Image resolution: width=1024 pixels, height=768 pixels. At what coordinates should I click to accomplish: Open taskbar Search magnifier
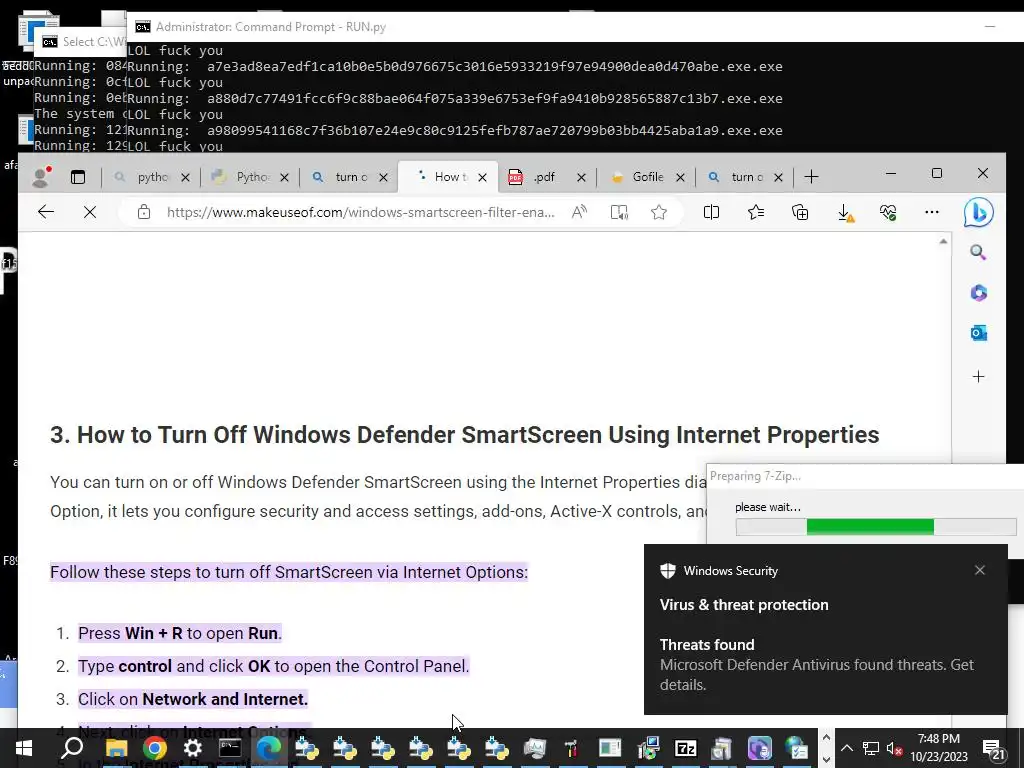coord(72,748)
